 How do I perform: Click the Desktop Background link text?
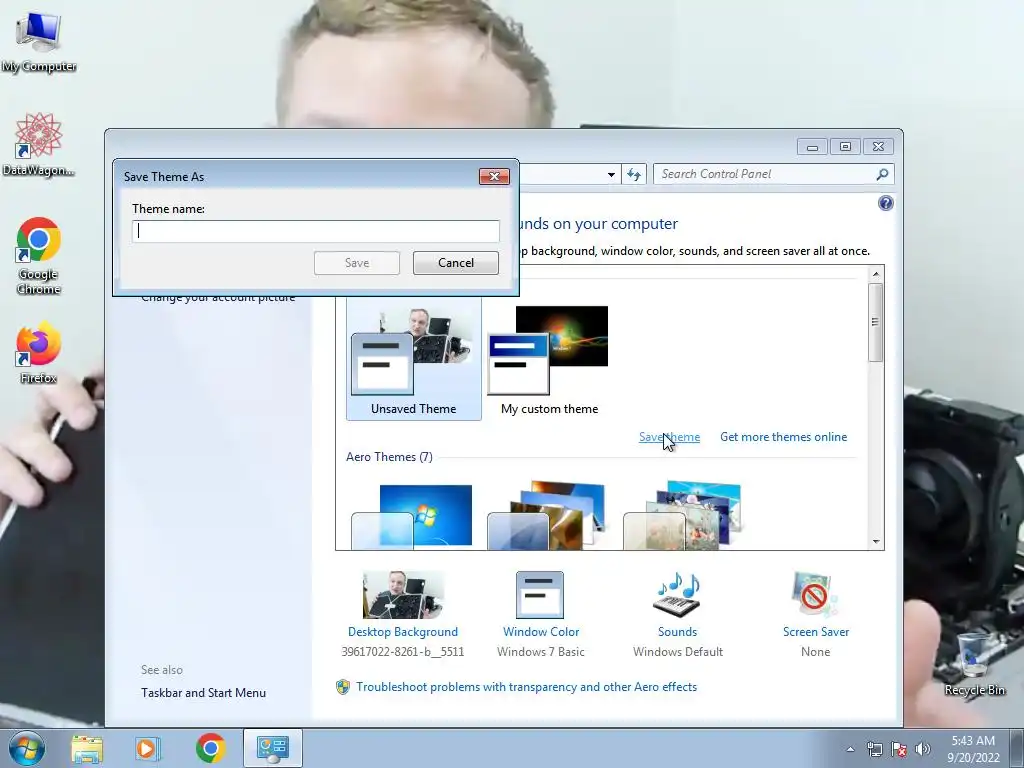click(403, 632)
